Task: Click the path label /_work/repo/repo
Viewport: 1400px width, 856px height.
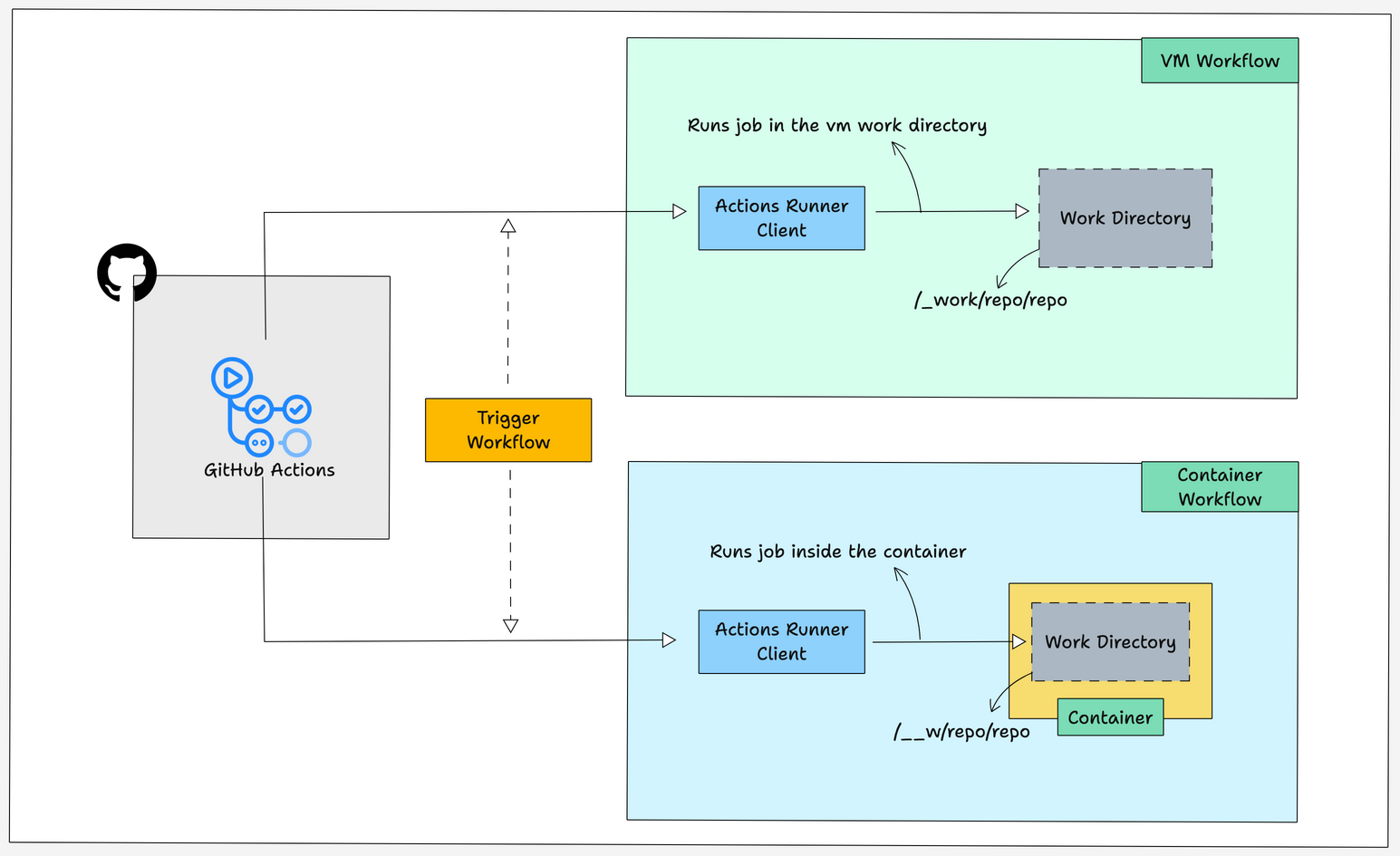Action: tap(992, 299)
